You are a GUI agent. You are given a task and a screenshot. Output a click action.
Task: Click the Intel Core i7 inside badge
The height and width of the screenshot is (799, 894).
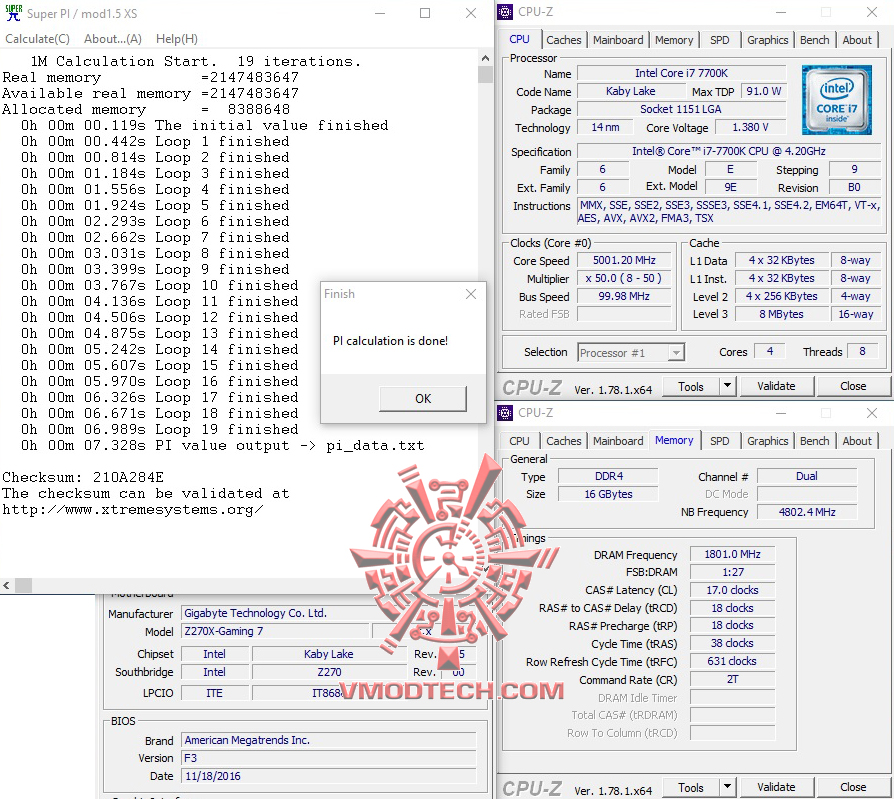pos(836,100)
